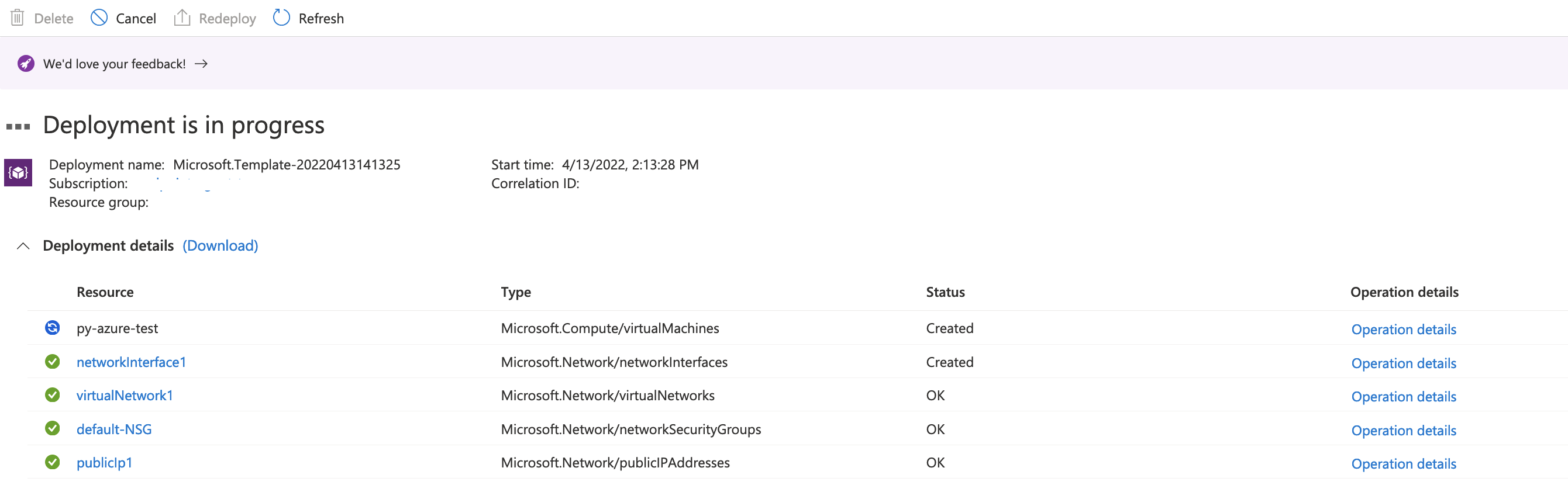Screen dimensions: 1568x499
Task: Click the 'Deployment is in progress' heading
Action: point(184,125)
